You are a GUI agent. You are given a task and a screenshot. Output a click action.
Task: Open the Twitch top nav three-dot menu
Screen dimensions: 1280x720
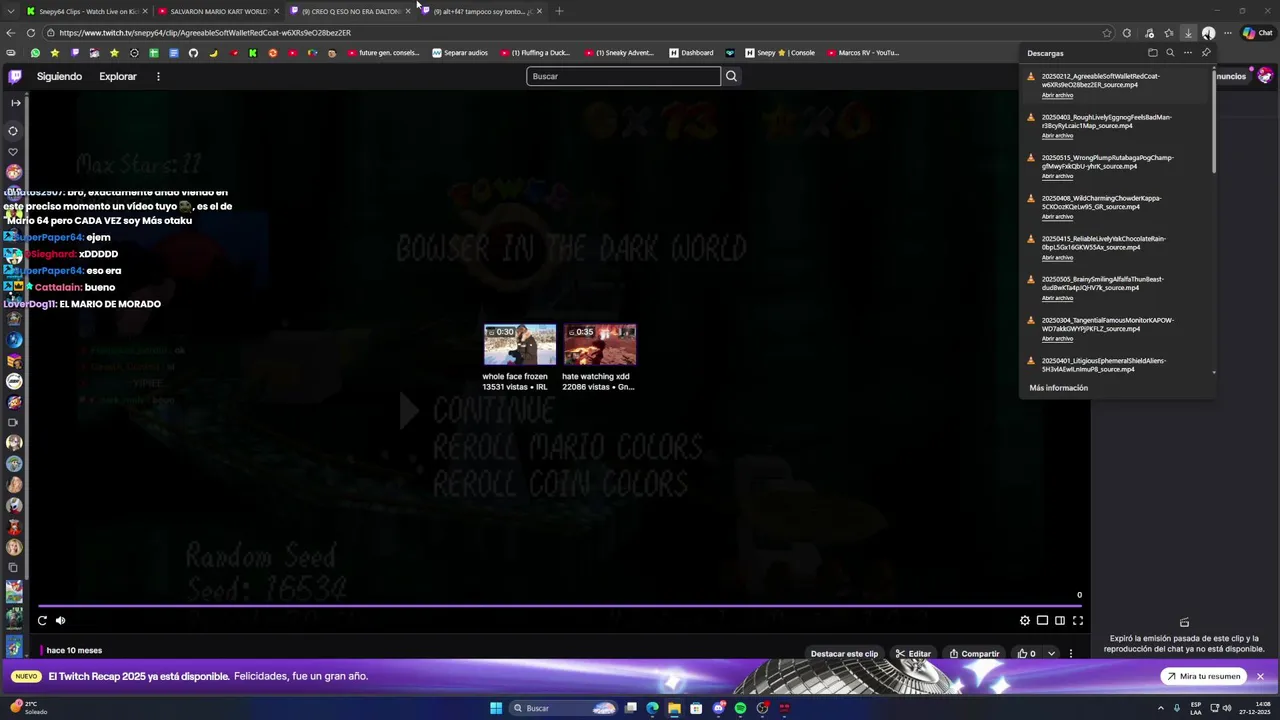pyautogui.click(x=158, y=76)
